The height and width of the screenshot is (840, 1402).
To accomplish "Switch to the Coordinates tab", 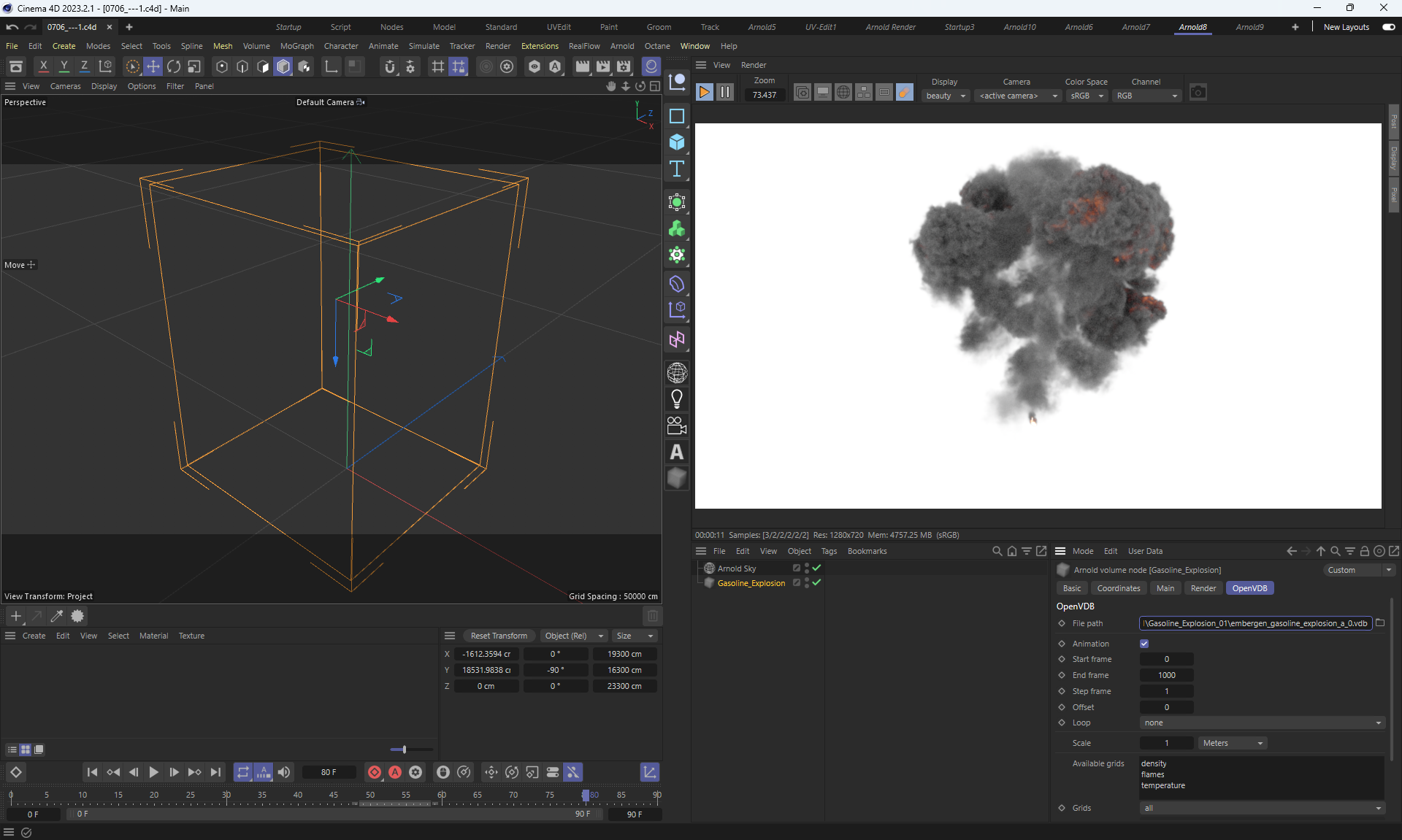I will [1118, 588].
